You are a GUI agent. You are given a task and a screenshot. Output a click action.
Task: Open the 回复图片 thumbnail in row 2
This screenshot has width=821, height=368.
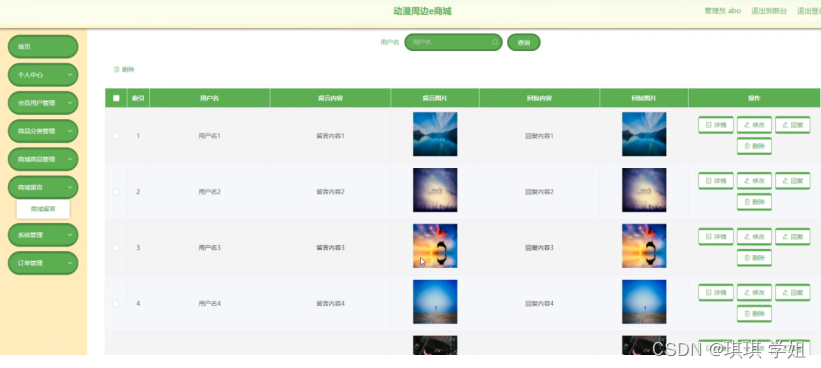tap(644, 190)
